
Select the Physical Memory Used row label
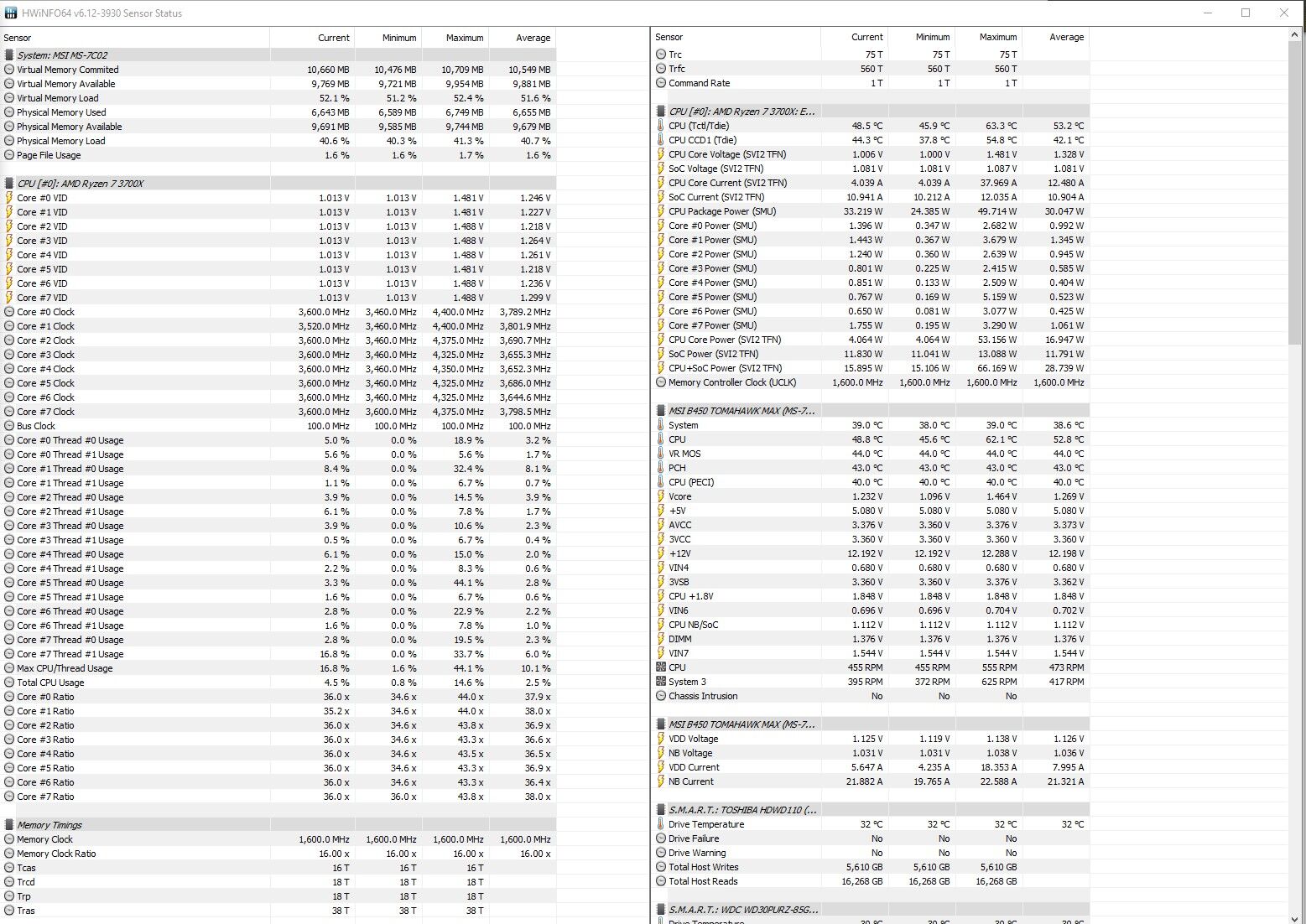[61, 112]
